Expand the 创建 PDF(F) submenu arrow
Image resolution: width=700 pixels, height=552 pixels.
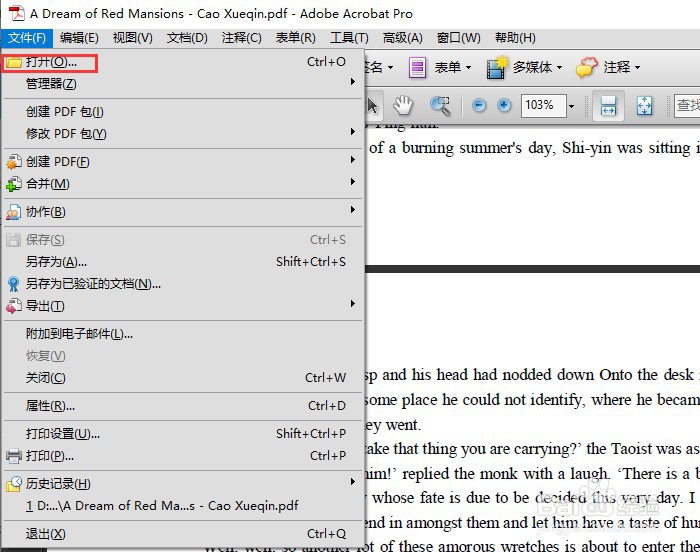click(x=353, y=159)
